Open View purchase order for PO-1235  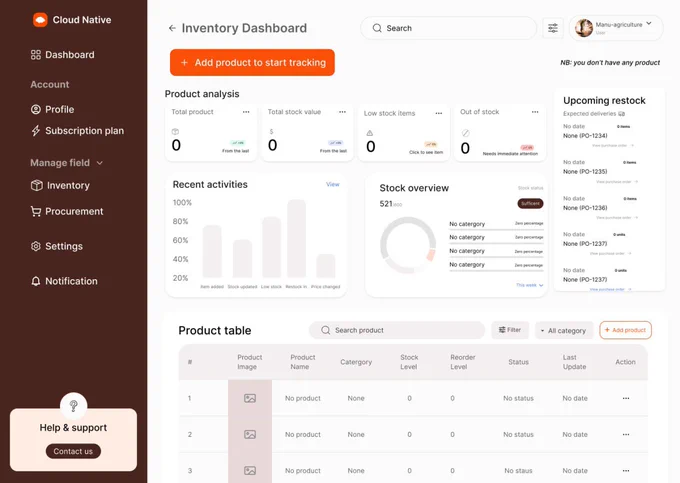point(617,182)
